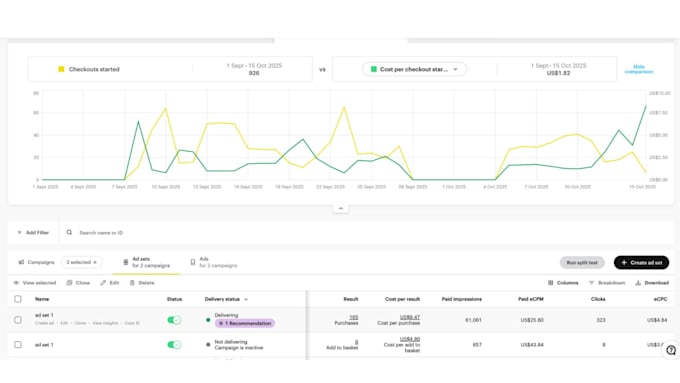Click the 15 Oct 2025 axis label
This screenshot has height=383, width=680.
click(x=642, y=187)
